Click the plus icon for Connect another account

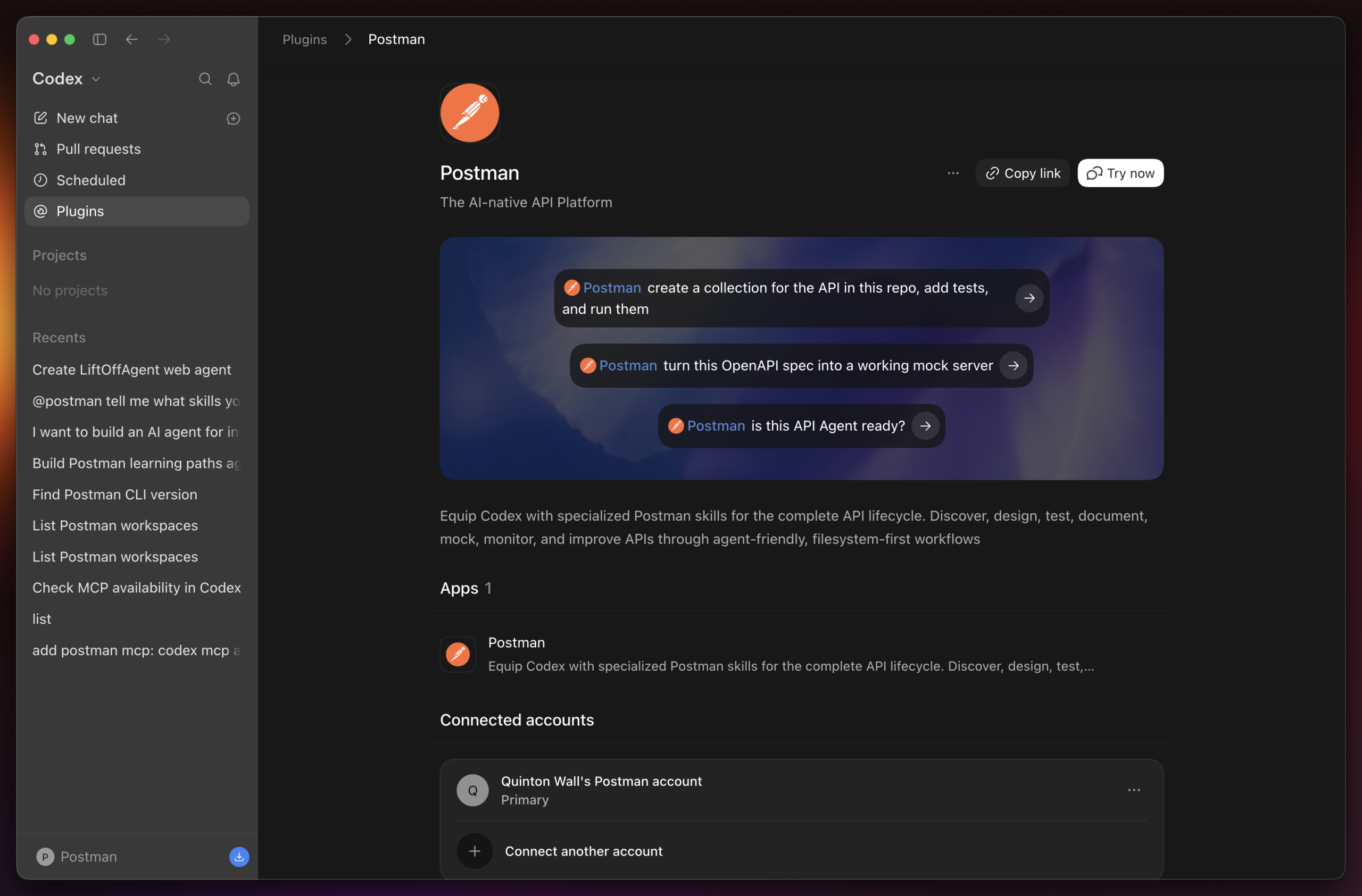(x=475, y=851)
